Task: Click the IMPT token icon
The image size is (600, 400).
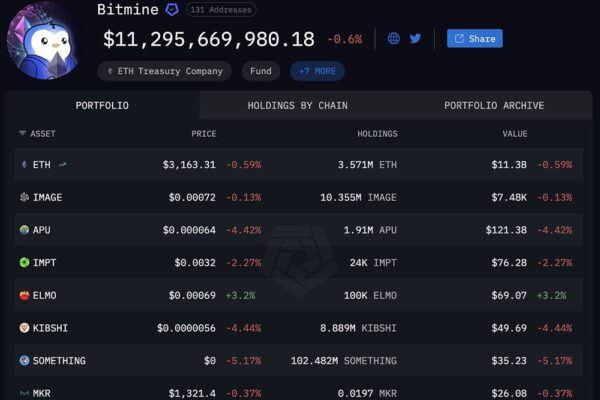Action: pyautogui.click(x=25, y=263)
